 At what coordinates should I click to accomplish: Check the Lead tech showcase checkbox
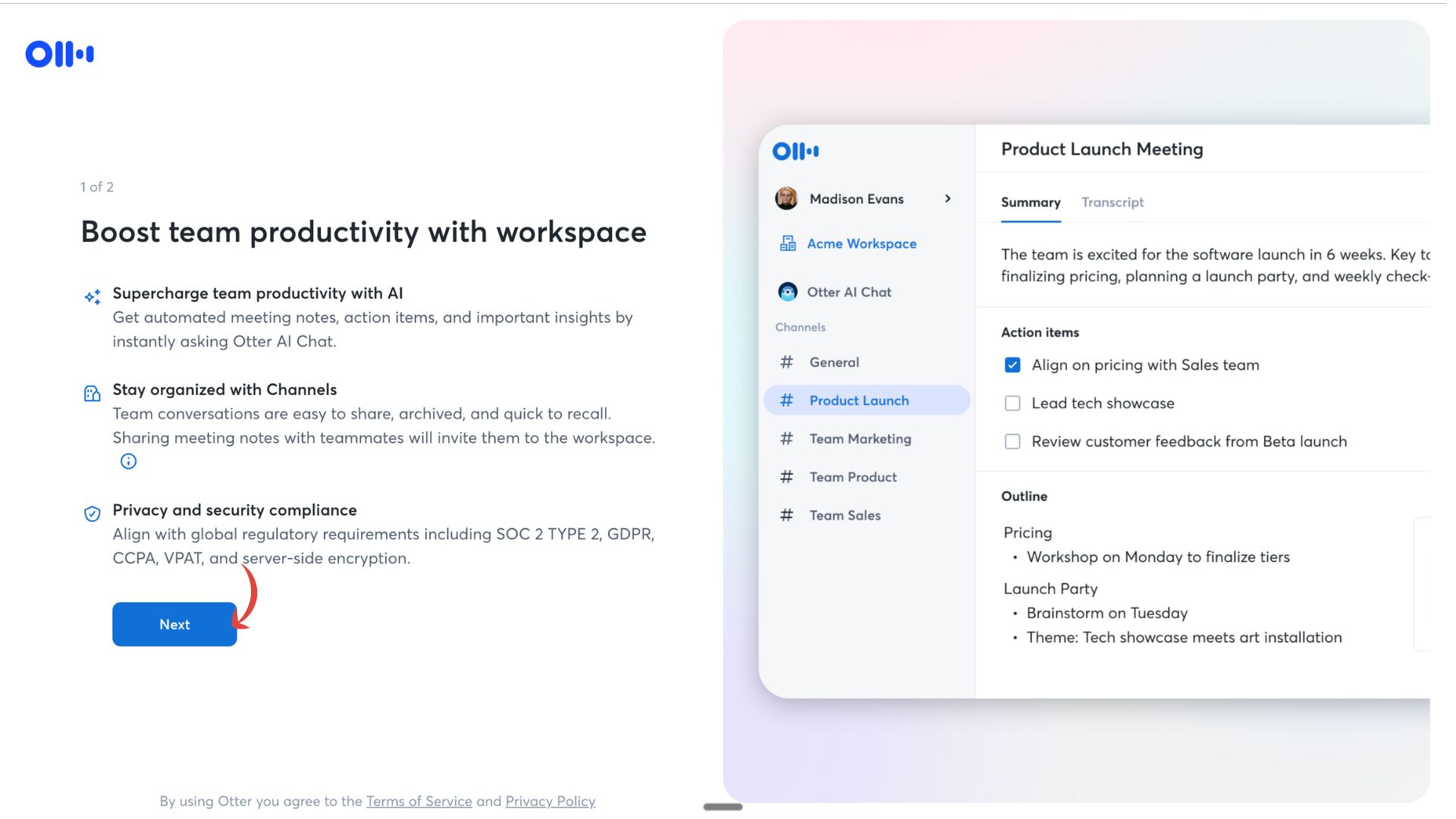pyautogui.click(x=1012, y=403)
